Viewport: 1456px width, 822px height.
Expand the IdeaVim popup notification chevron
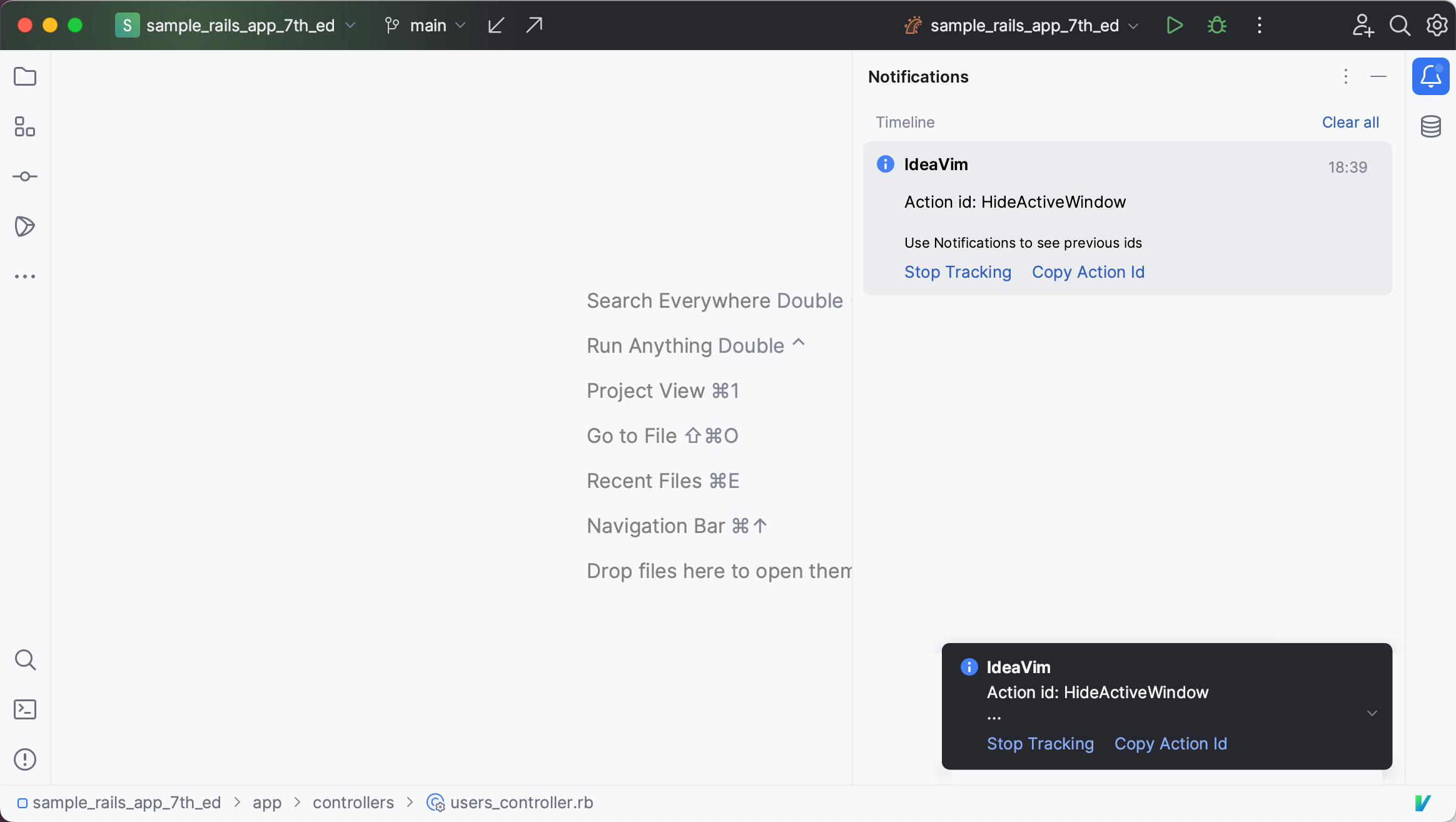[1372, 713]
